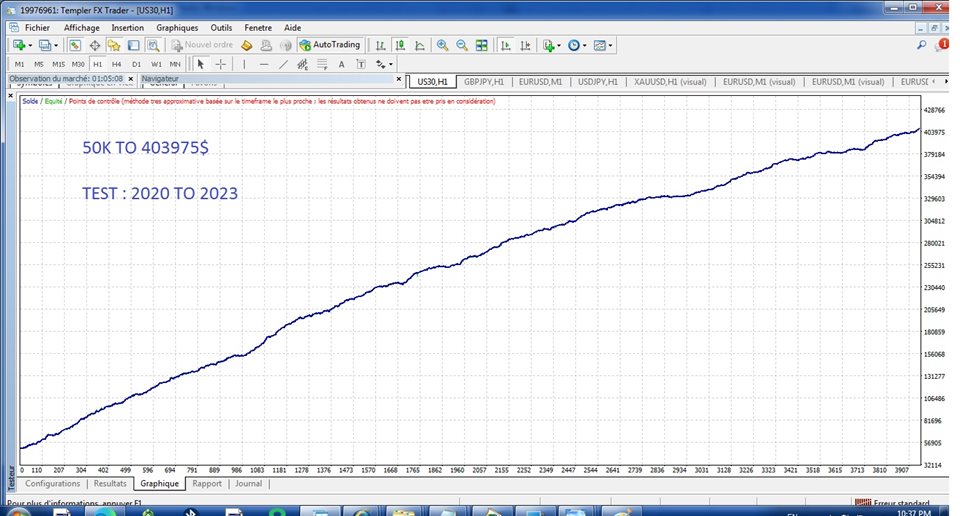960x516 pixels.
Task: Open the Fichier menu
Action: tap(37, 28)
